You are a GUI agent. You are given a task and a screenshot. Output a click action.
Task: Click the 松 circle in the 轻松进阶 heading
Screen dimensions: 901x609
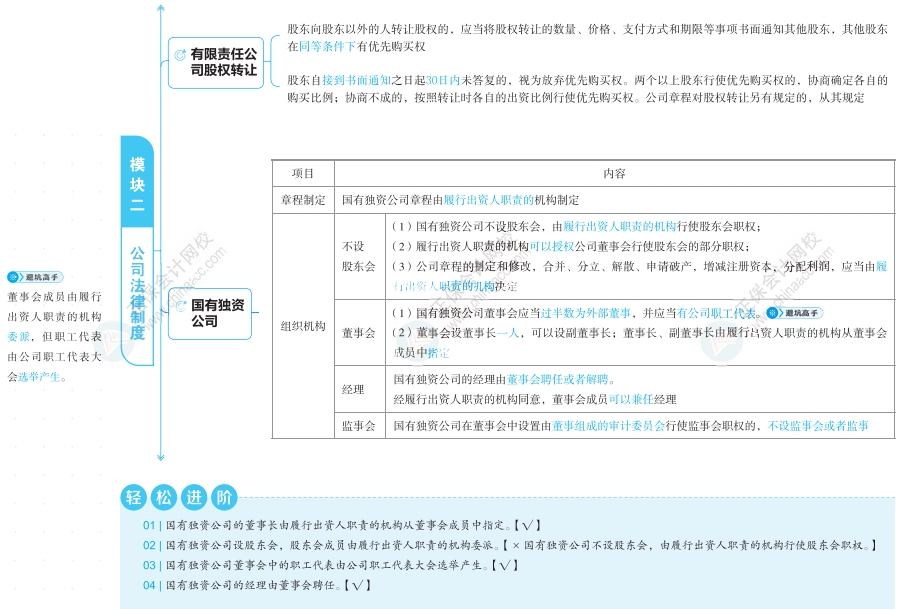pos(164,497)
